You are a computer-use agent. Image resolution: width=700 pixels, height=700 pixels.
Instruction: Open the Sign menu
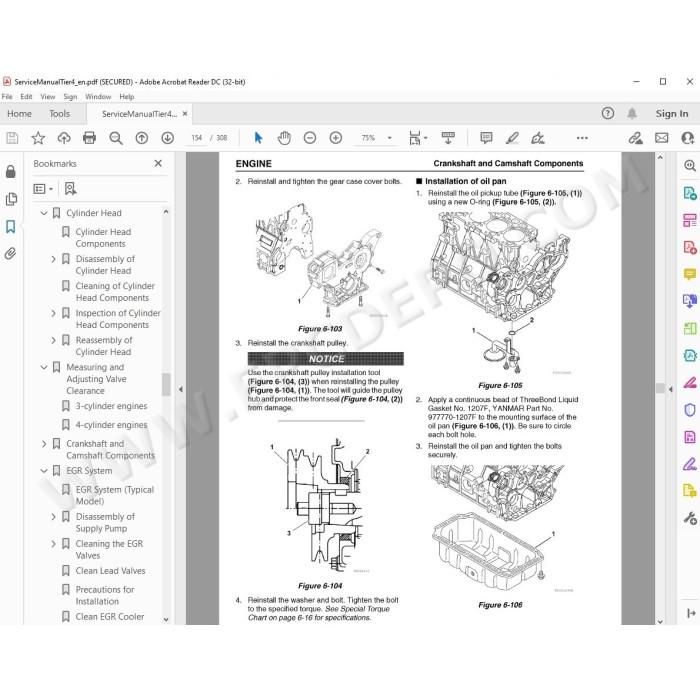click(x=70, y=96)
